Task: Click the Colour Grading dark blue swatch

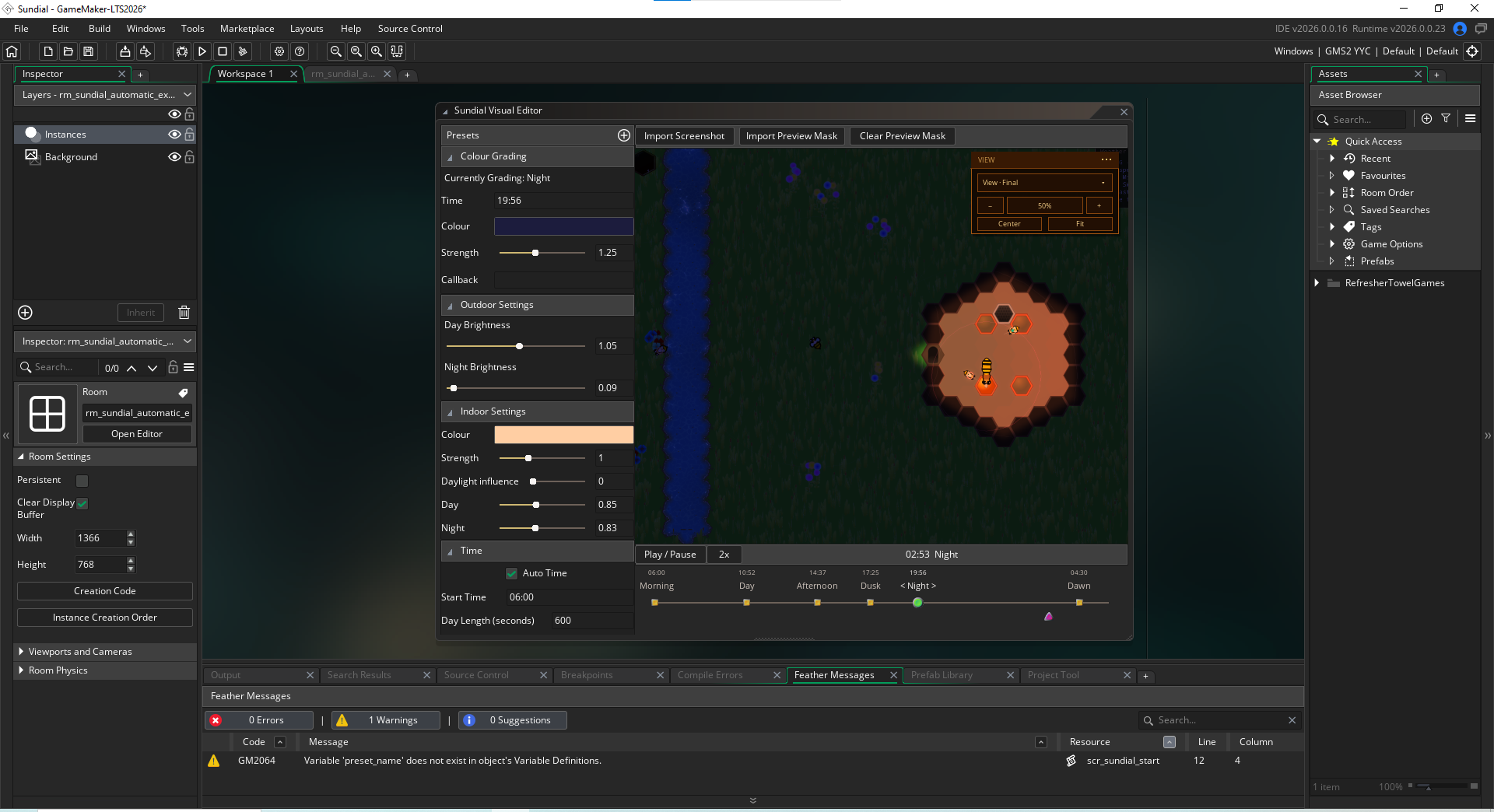Action: [563, 226]
